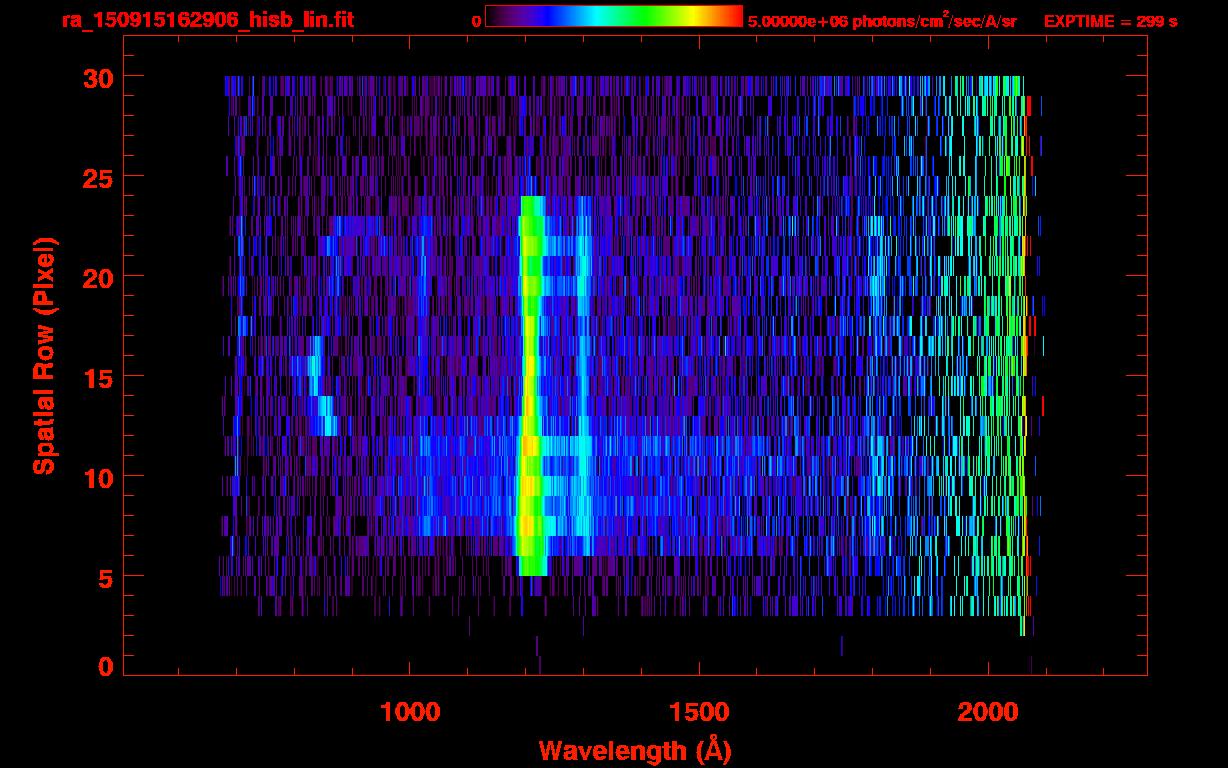1228x768 pixels.
Task: Click the x-axis tick label 1000
Action: 411,712
